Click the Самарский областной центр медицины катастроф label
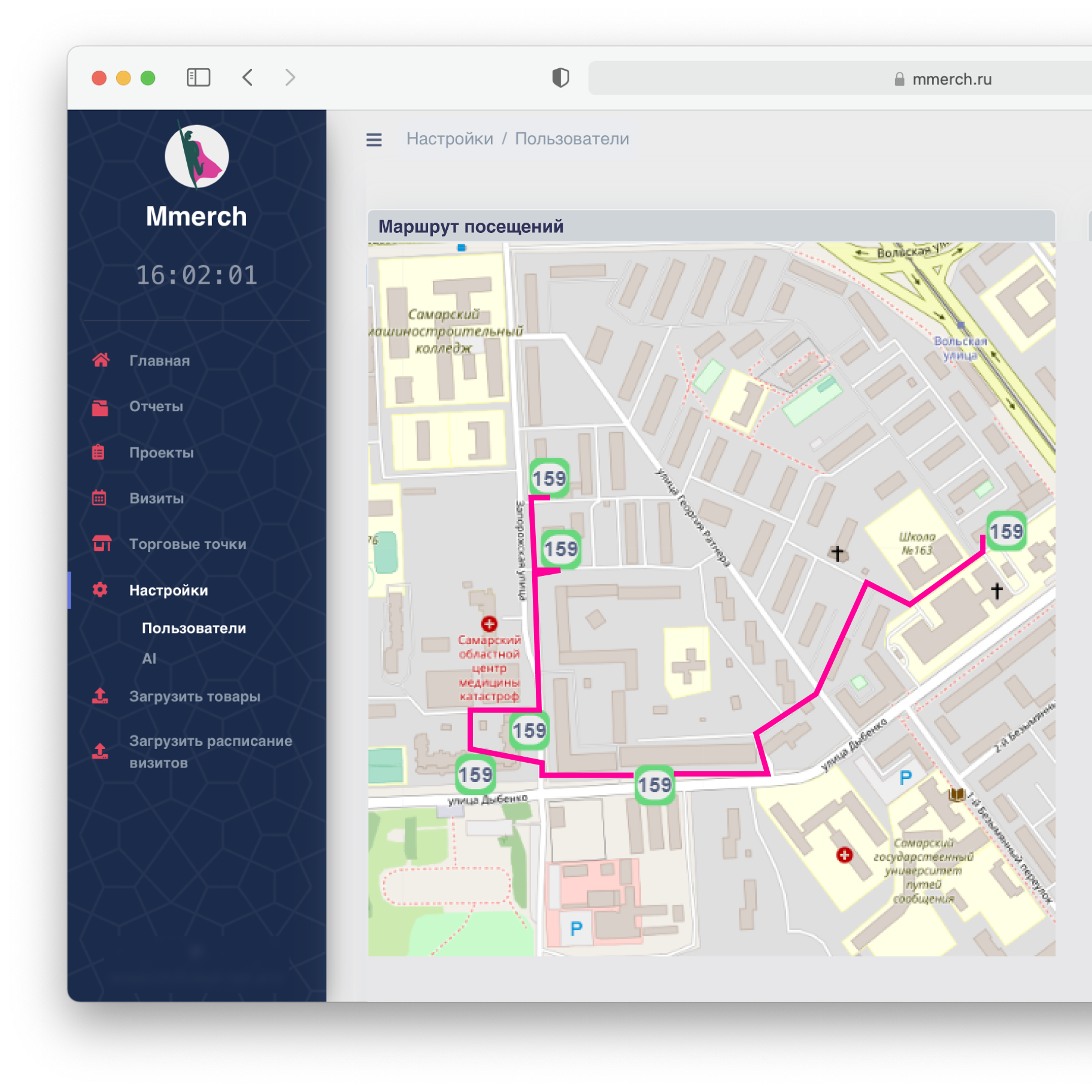 coord(489,668)
